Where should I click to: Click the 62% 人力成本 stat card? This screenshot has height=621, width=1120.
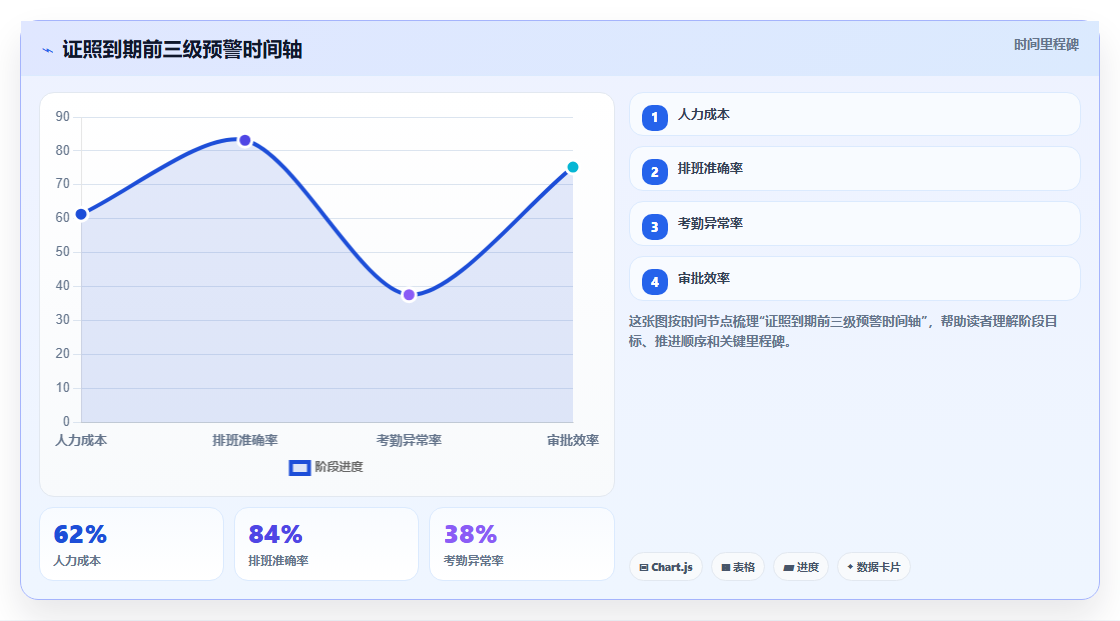click(x=131, y=544)
